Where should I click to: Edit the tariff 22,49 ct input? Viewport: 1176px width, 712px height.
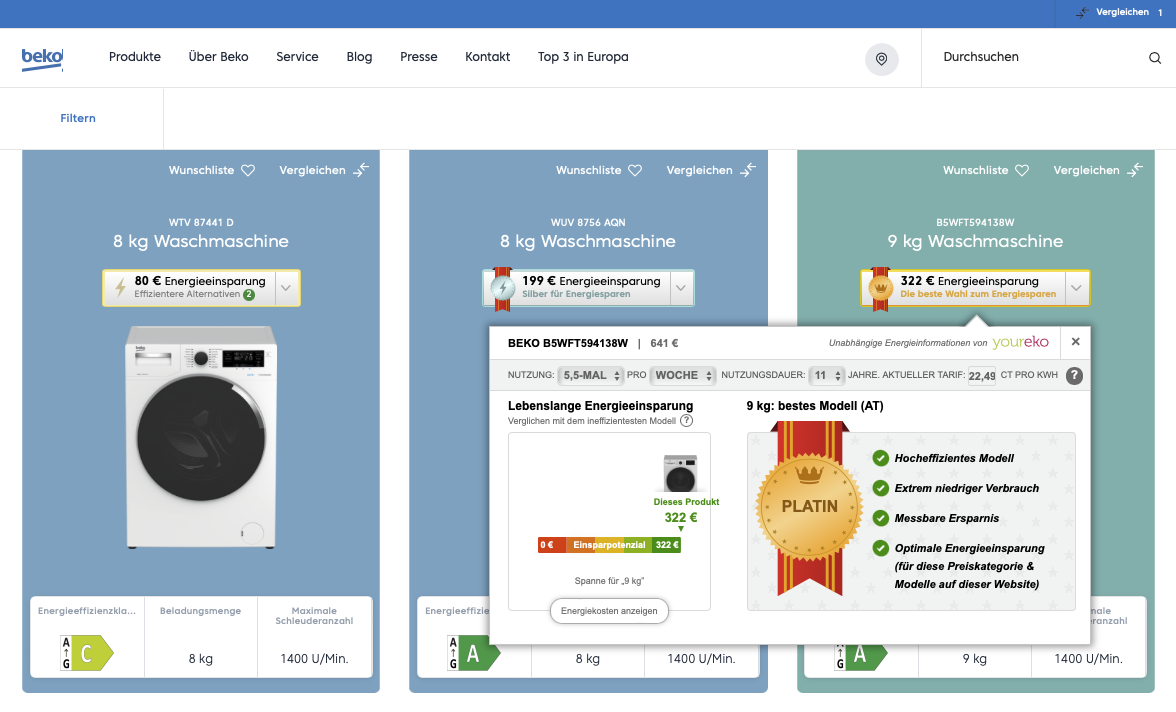[982, 376]
